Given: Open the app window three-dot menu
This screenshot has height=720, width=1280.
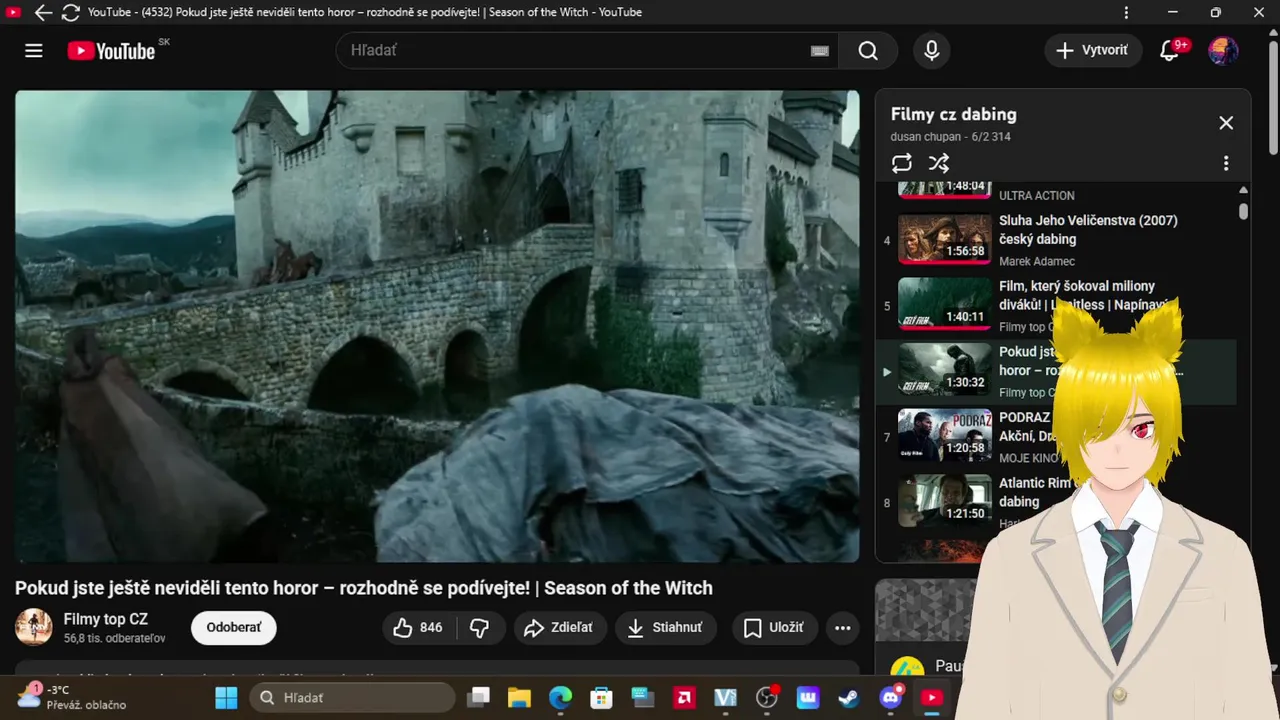Looking at the screenshot, I should 1127,13.
